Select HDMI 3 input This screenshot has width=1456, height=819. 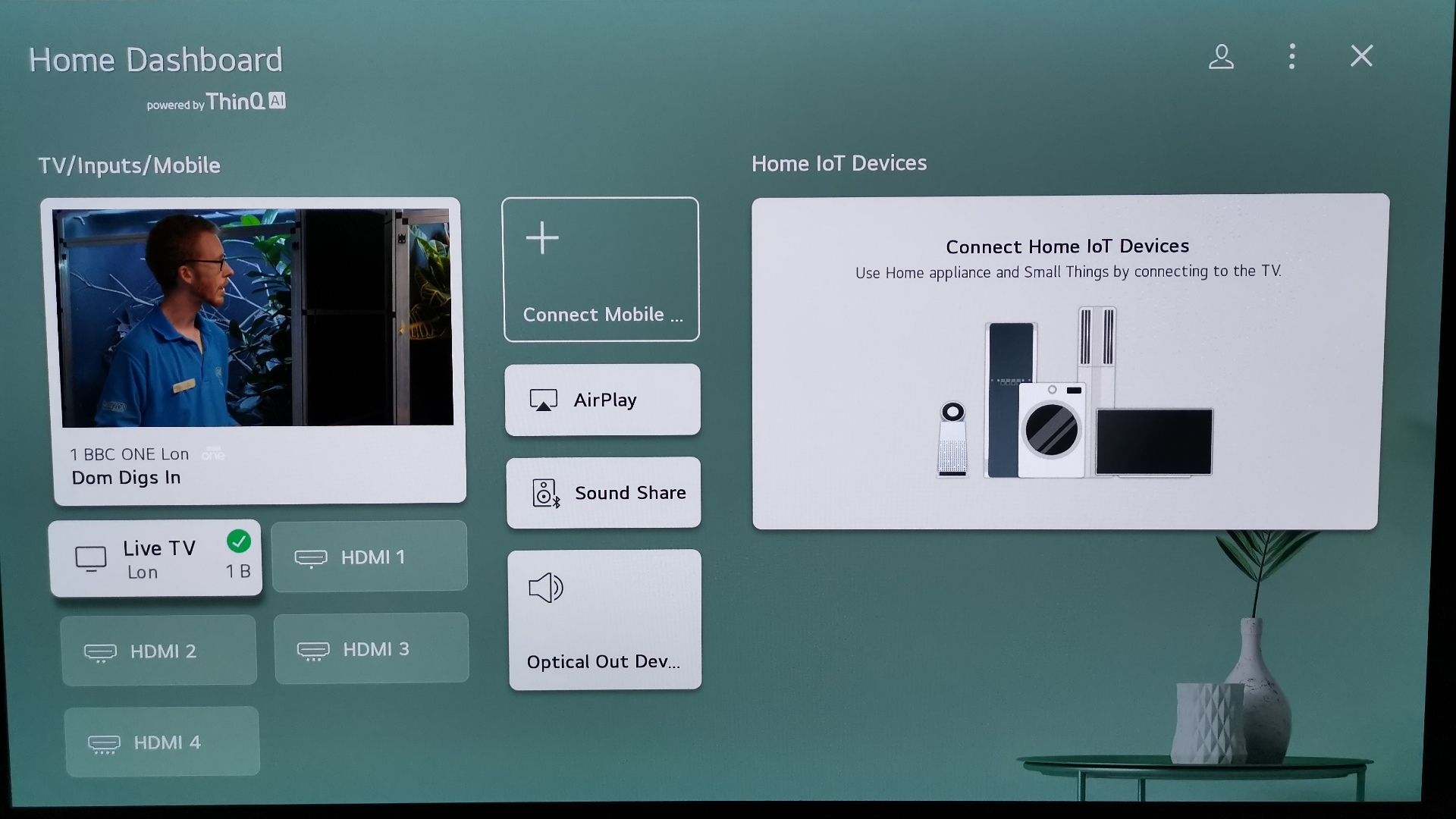pyautogui.click(x=371, y=650)
